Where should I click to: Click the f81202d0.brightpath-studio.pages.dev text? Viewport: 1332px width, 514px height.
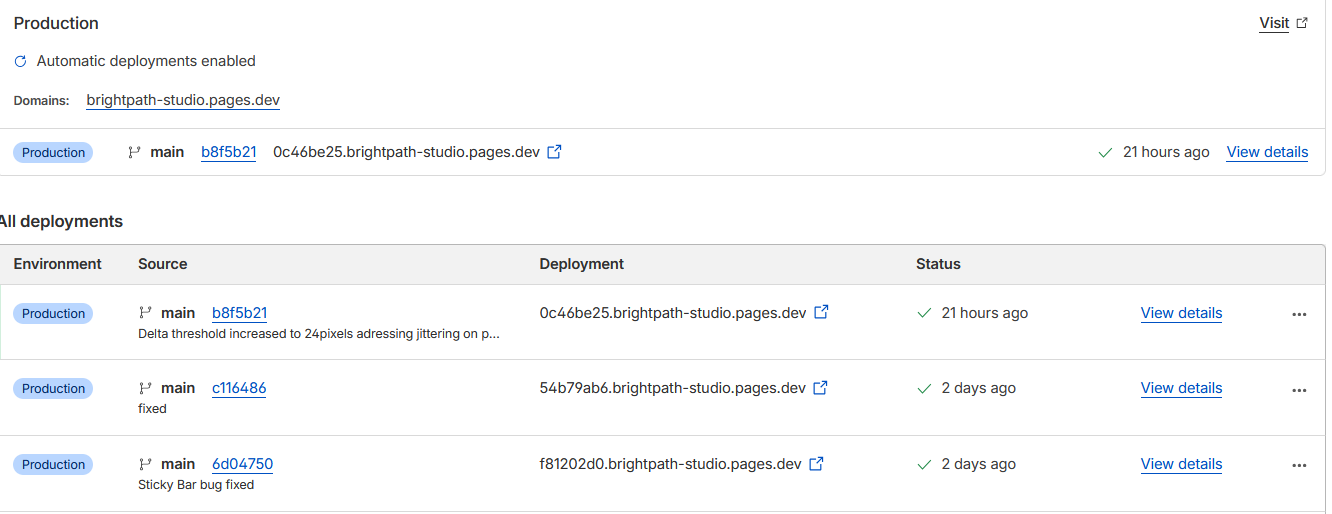pyautogui.click(x=670, y=464)
